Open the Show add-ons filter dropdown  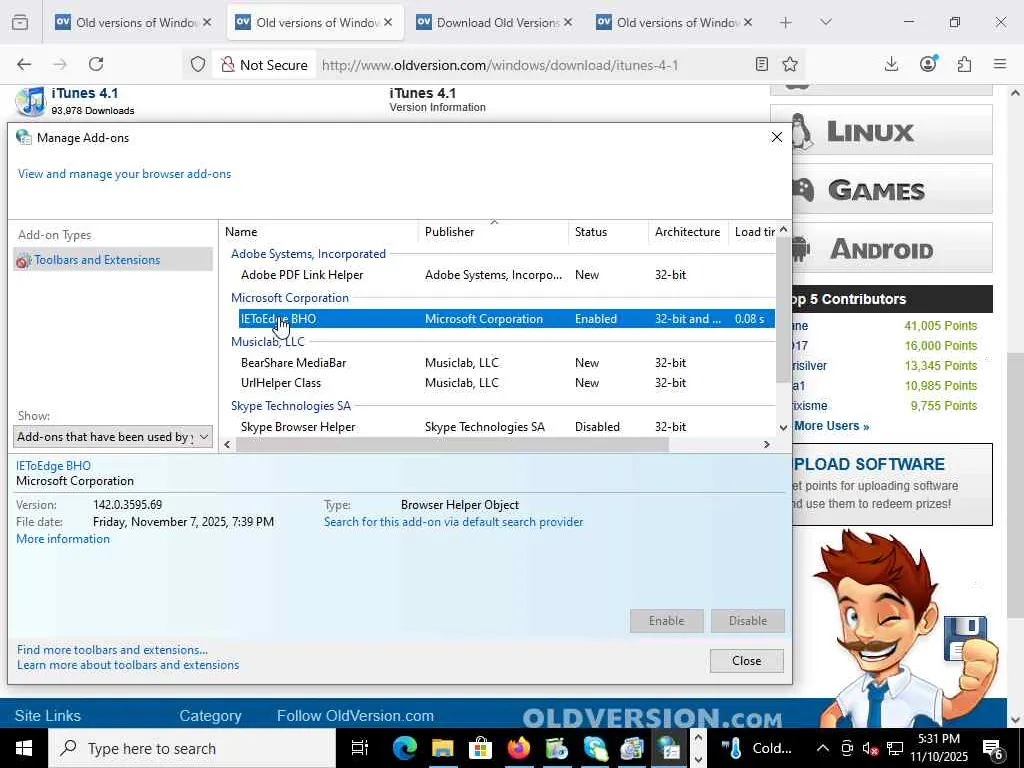tap(113, 436)
